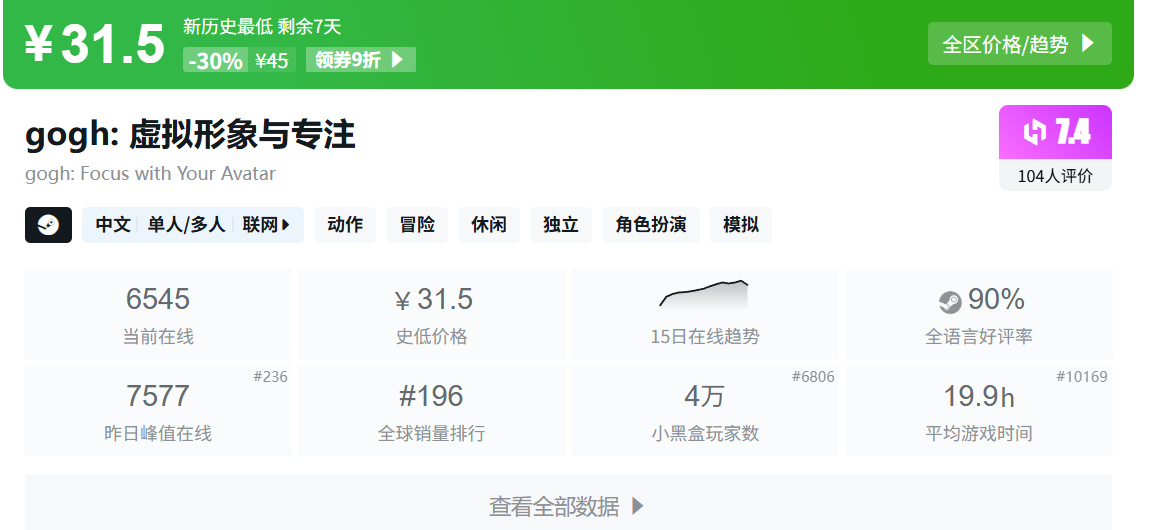The width and height of the screenshot is (1152, 530).
Task: Click the #10169 rank label
Action: tap(1082, 377)
